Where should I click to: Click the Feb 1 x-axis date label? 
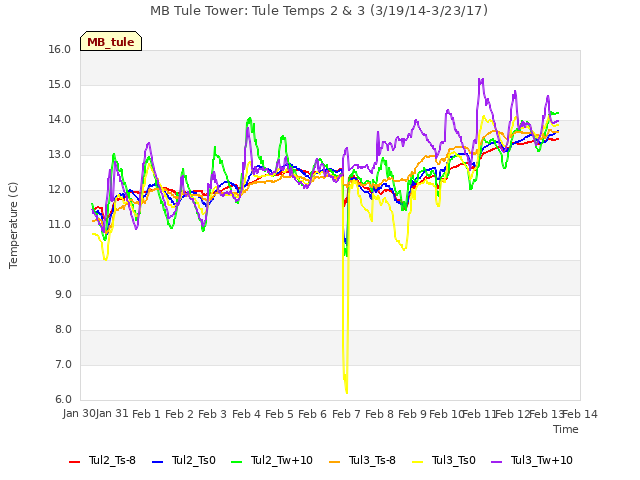pos(146,414)
